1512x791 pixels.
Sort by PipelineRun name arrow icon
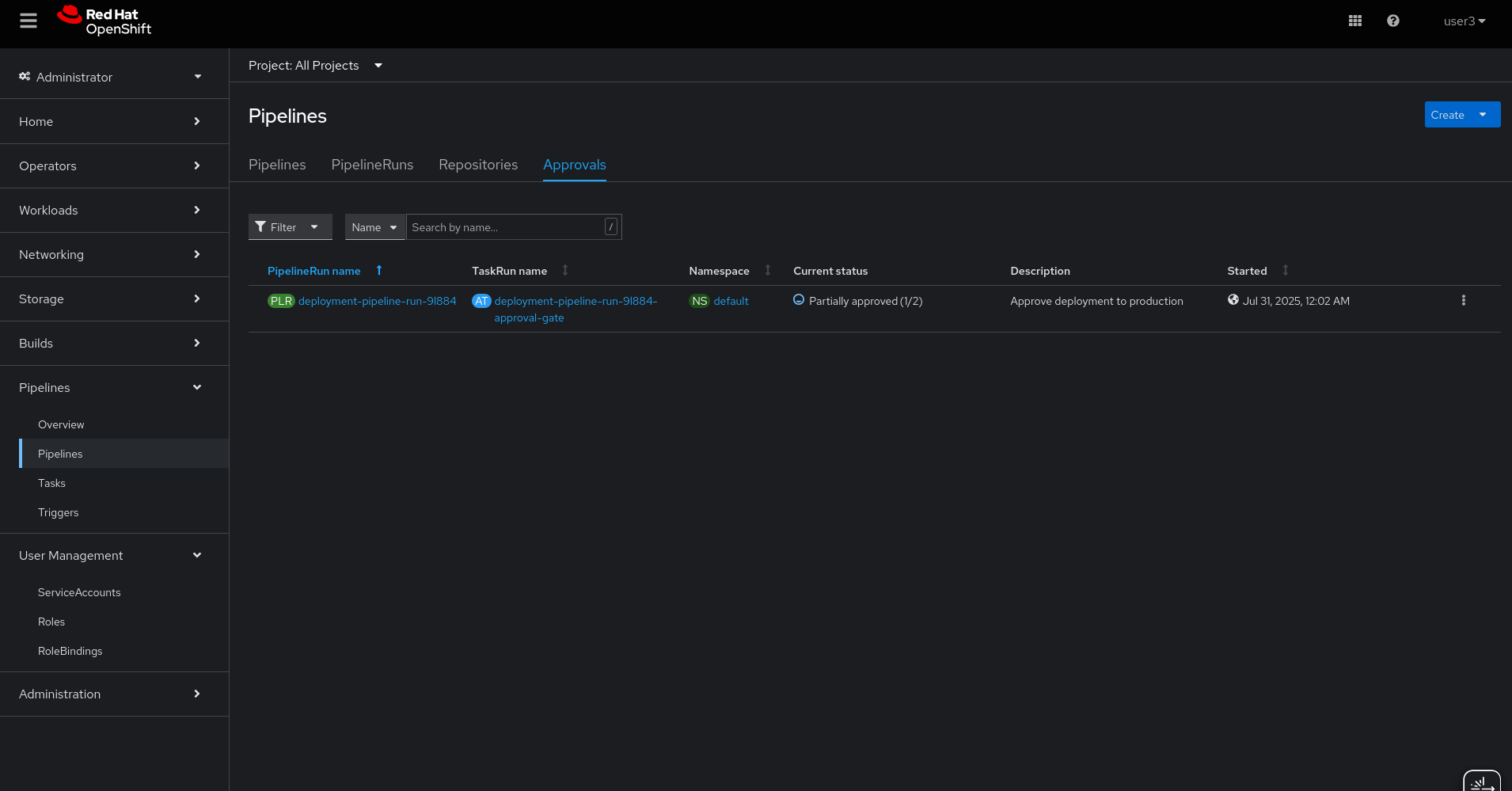[379, 271]
